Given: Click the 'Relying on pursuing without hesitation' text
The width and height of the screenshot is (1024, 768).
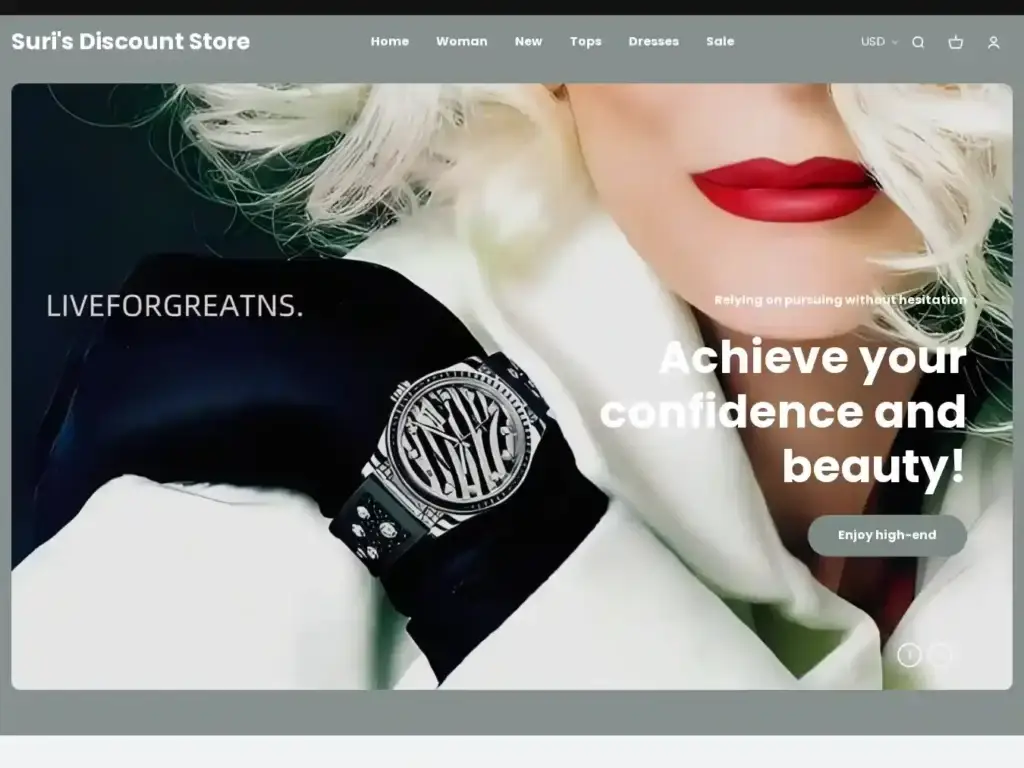Looking at the screenshot, I should 840,300.
